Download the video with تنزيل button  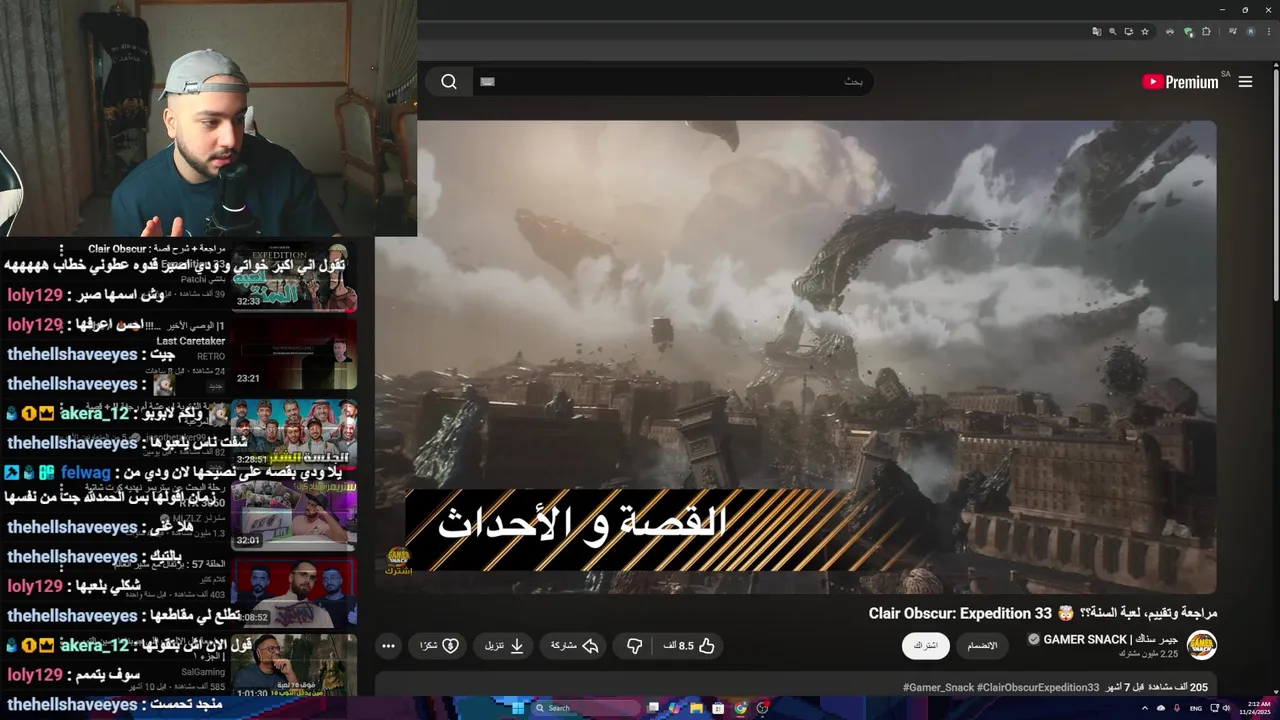pyautogui.click(x=505, y=646)
